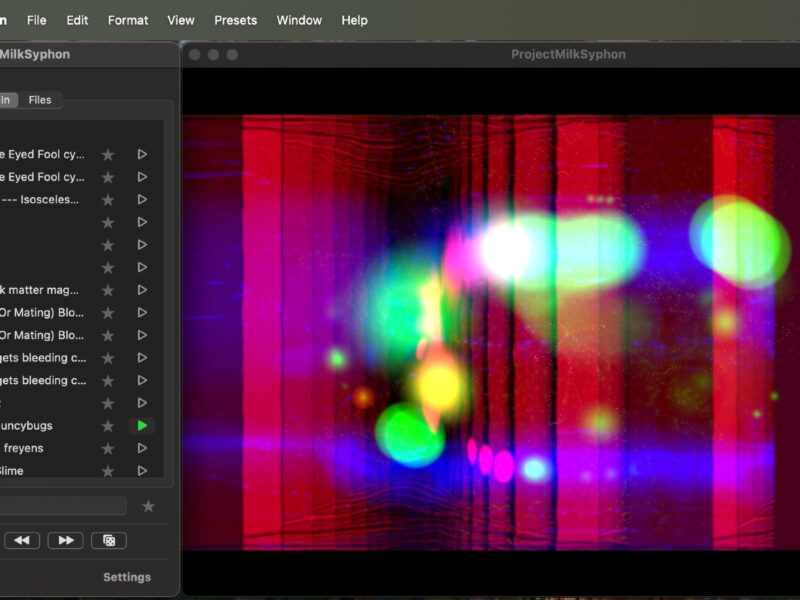Skip to next preset with fast-forward
800x600 pixels.
(x=65, y=540)
